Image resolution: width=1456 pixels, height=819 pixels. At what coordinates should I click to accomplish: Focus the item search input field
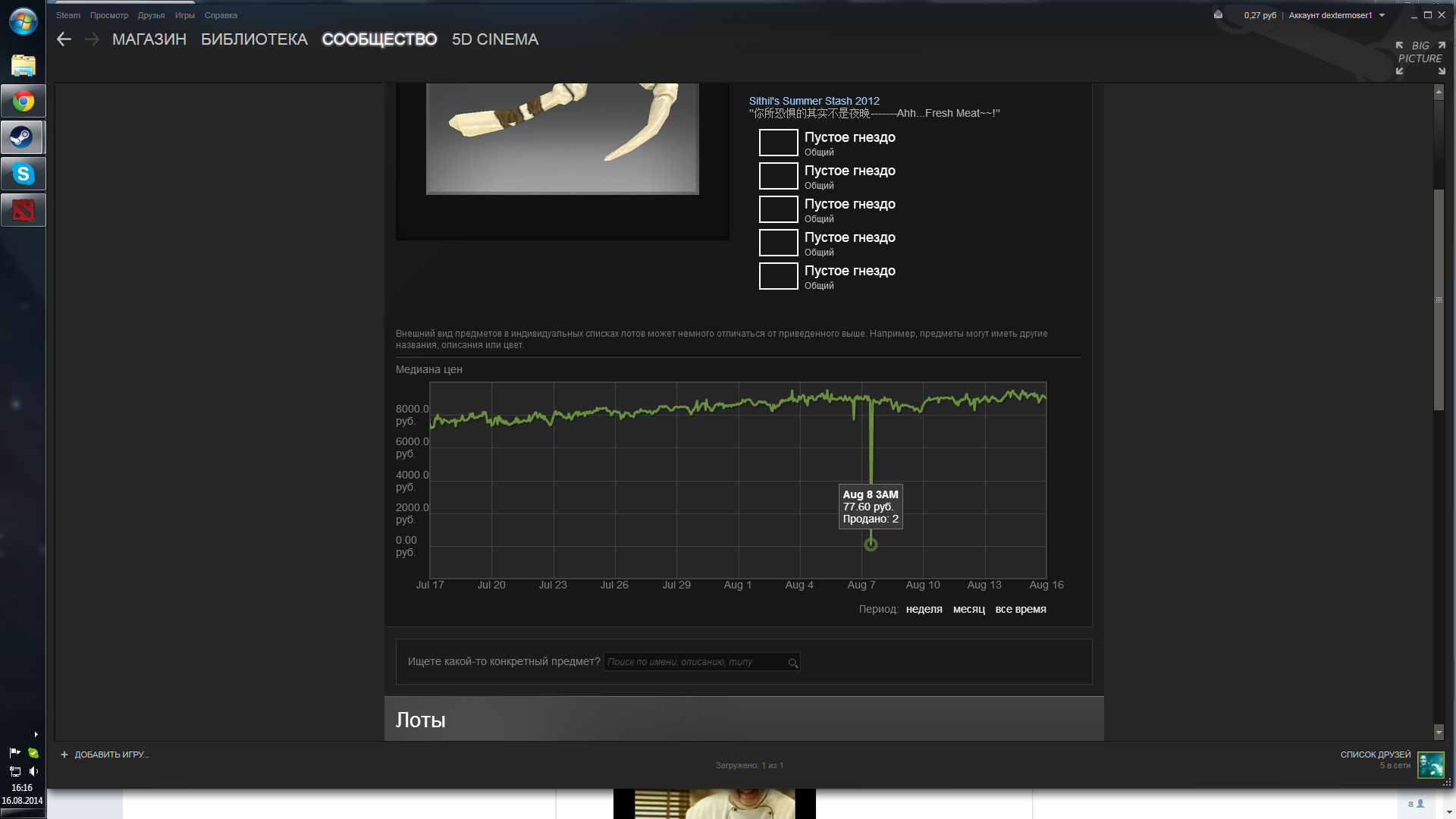tap(694, 662)
